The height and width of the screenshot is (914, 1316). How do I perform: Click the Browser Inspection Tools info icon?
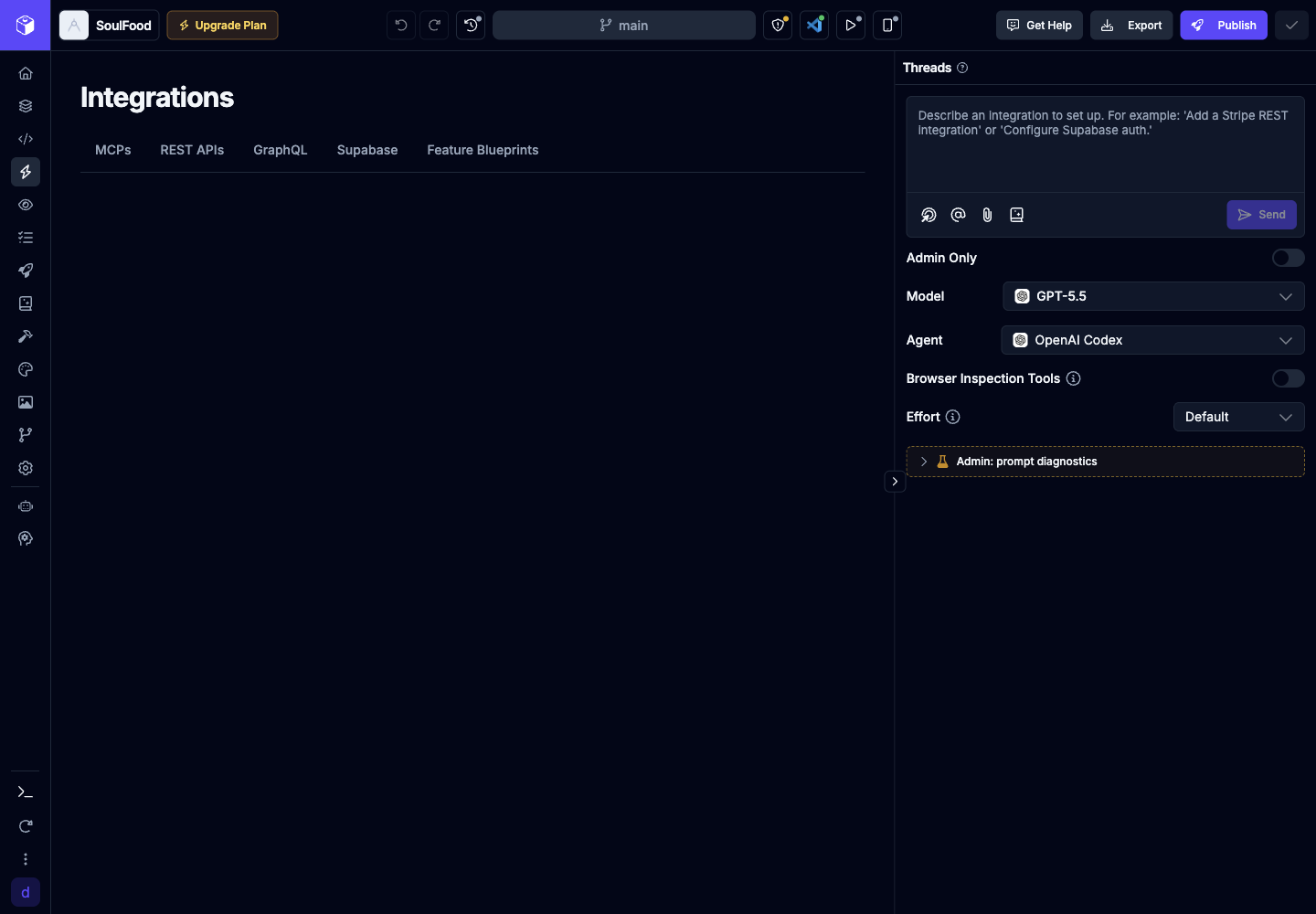coord(1074,378)
